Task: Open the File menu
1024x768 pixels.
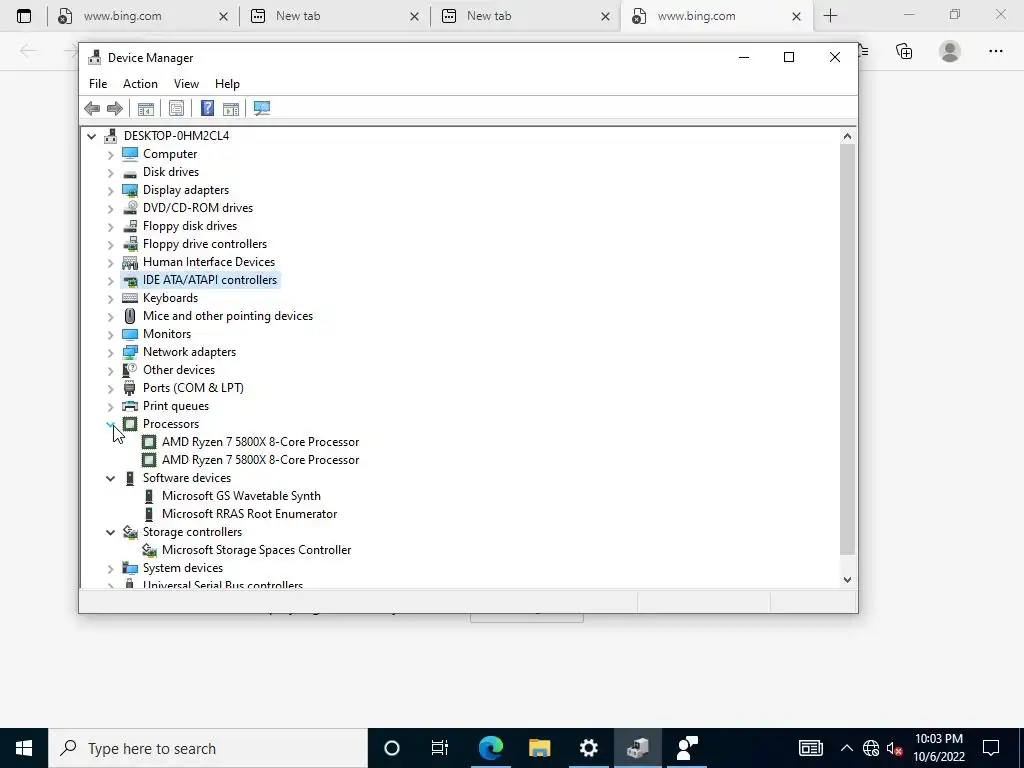Action: point(98,84)
